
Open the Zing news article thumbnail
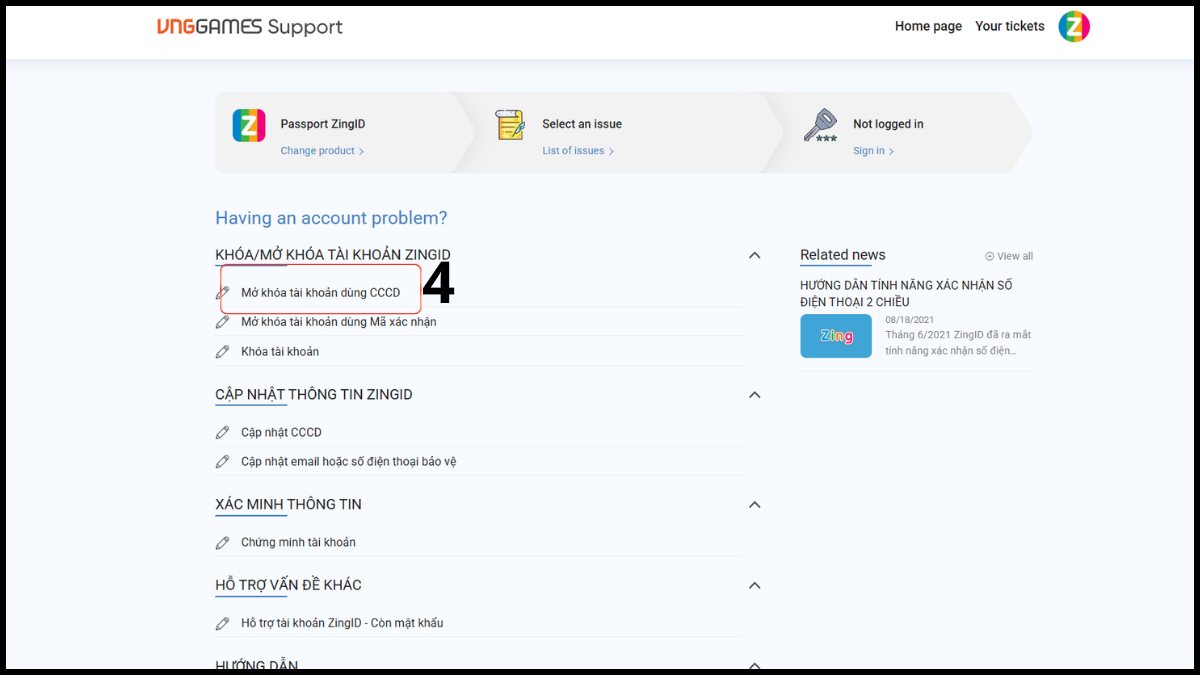836,336
